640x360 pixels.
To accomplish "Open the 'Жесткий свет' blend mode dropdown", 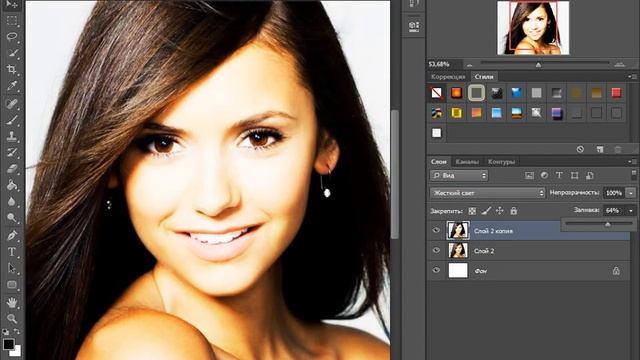I will point(488,193).
